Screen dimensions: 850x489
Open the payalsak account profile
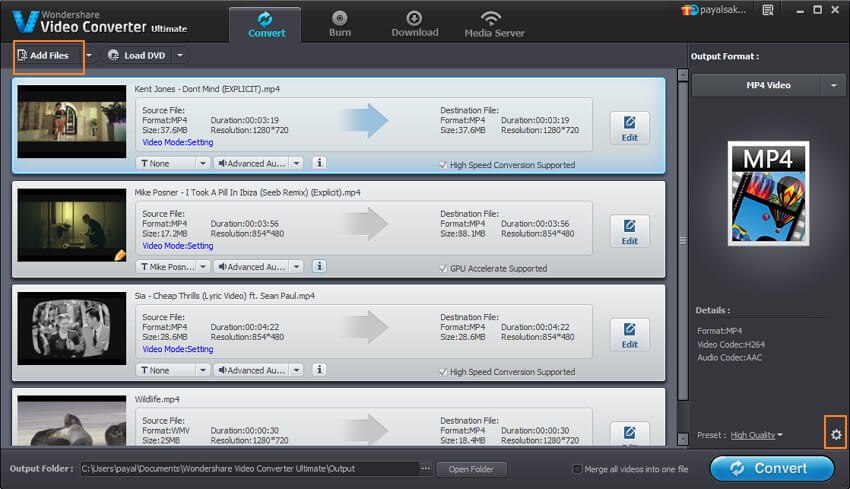pos(713,10)
